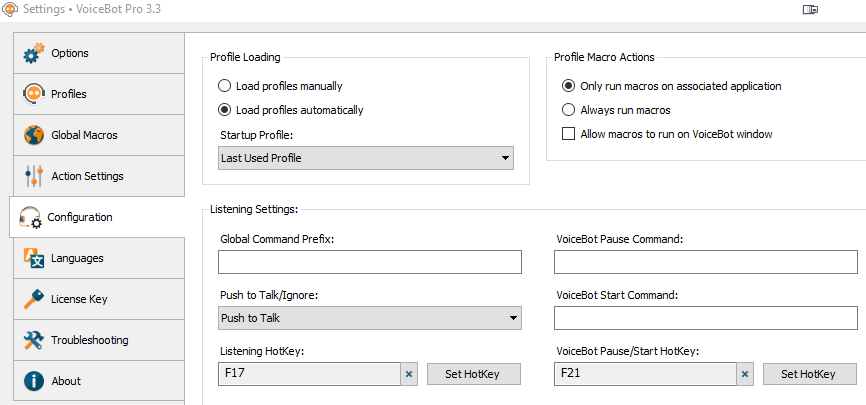The width and height of the screenshot is (866, 405).
Task: Click the Global Macros globe icon
Action: click(x=34, y=135)
